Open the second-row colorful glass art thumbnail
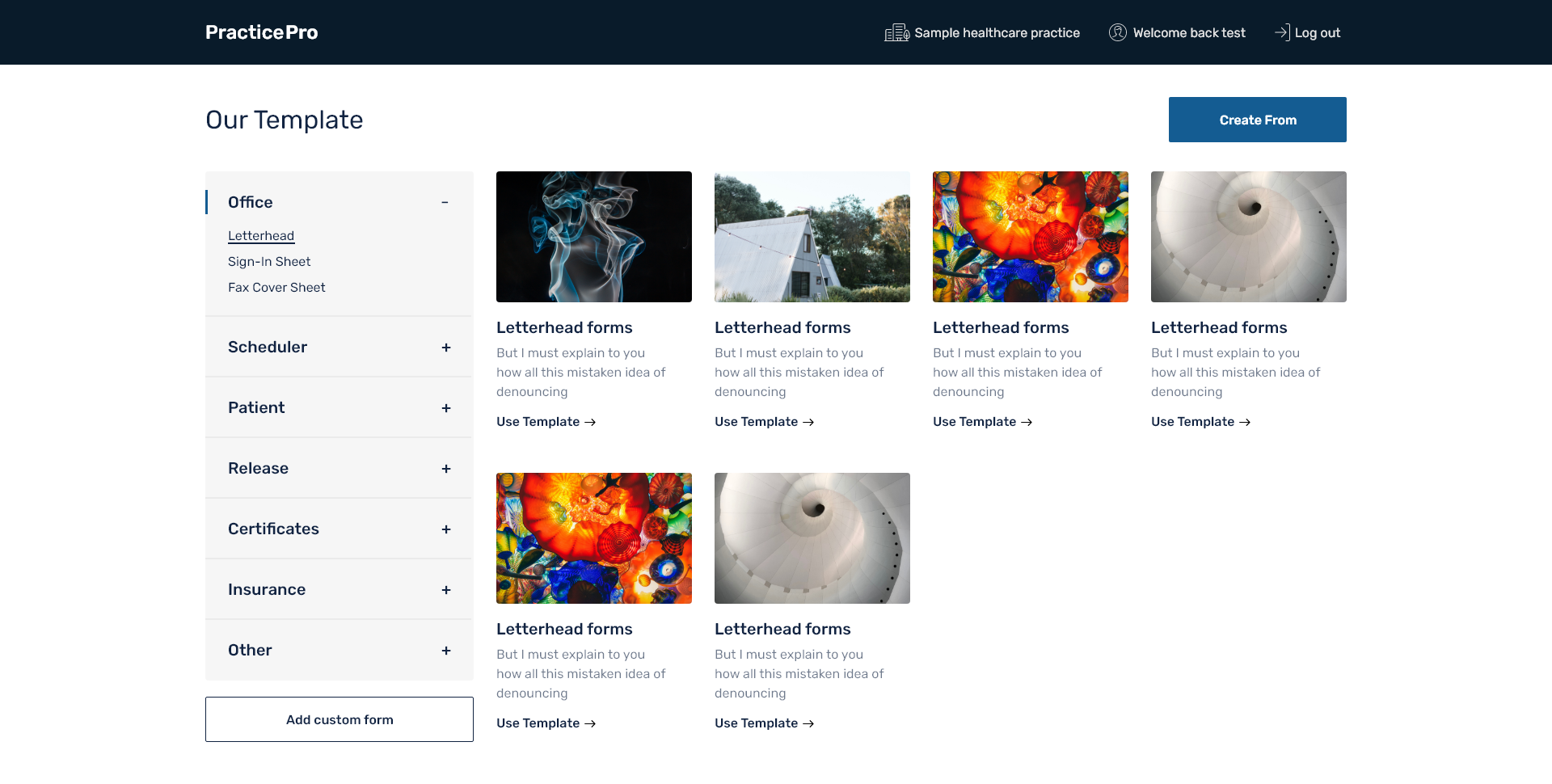Viewport: 1552px width, 784px height. coord(593,538)
